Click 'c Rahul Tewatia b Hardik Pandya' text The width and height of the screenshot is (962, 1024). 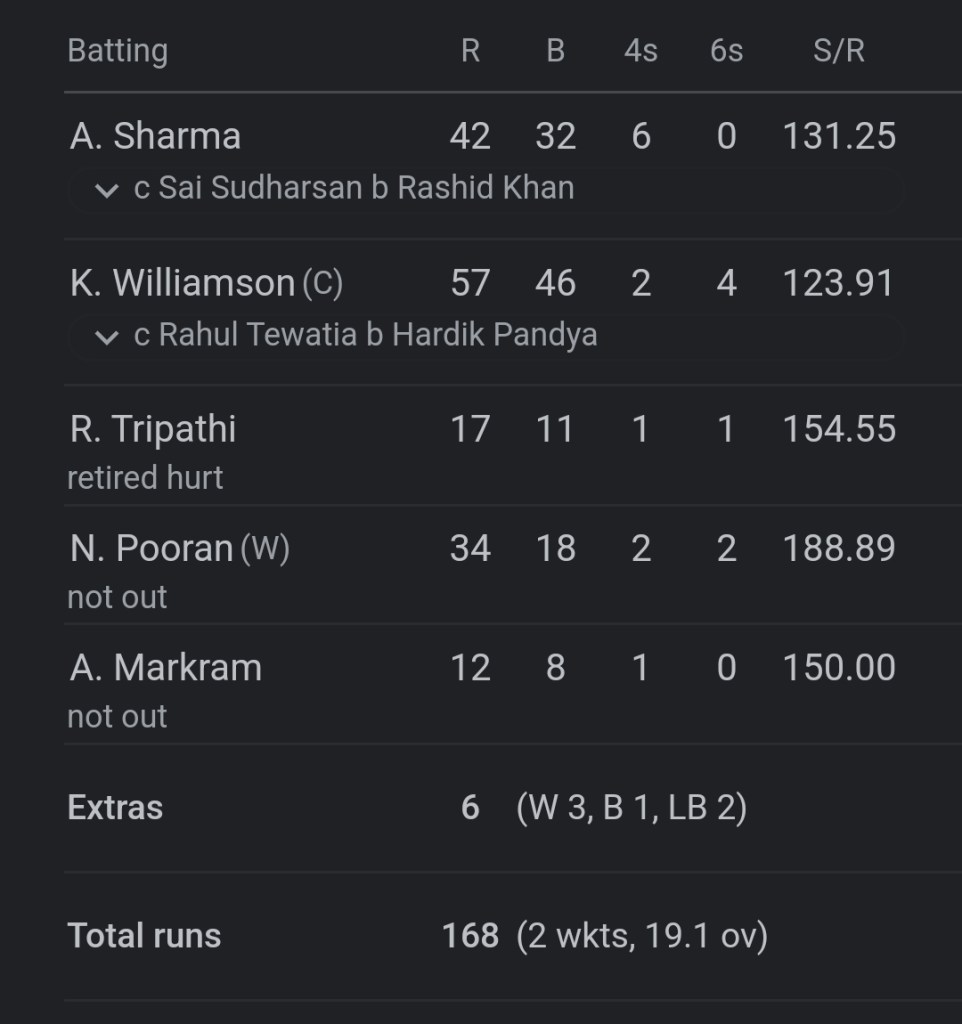point(365,334)
